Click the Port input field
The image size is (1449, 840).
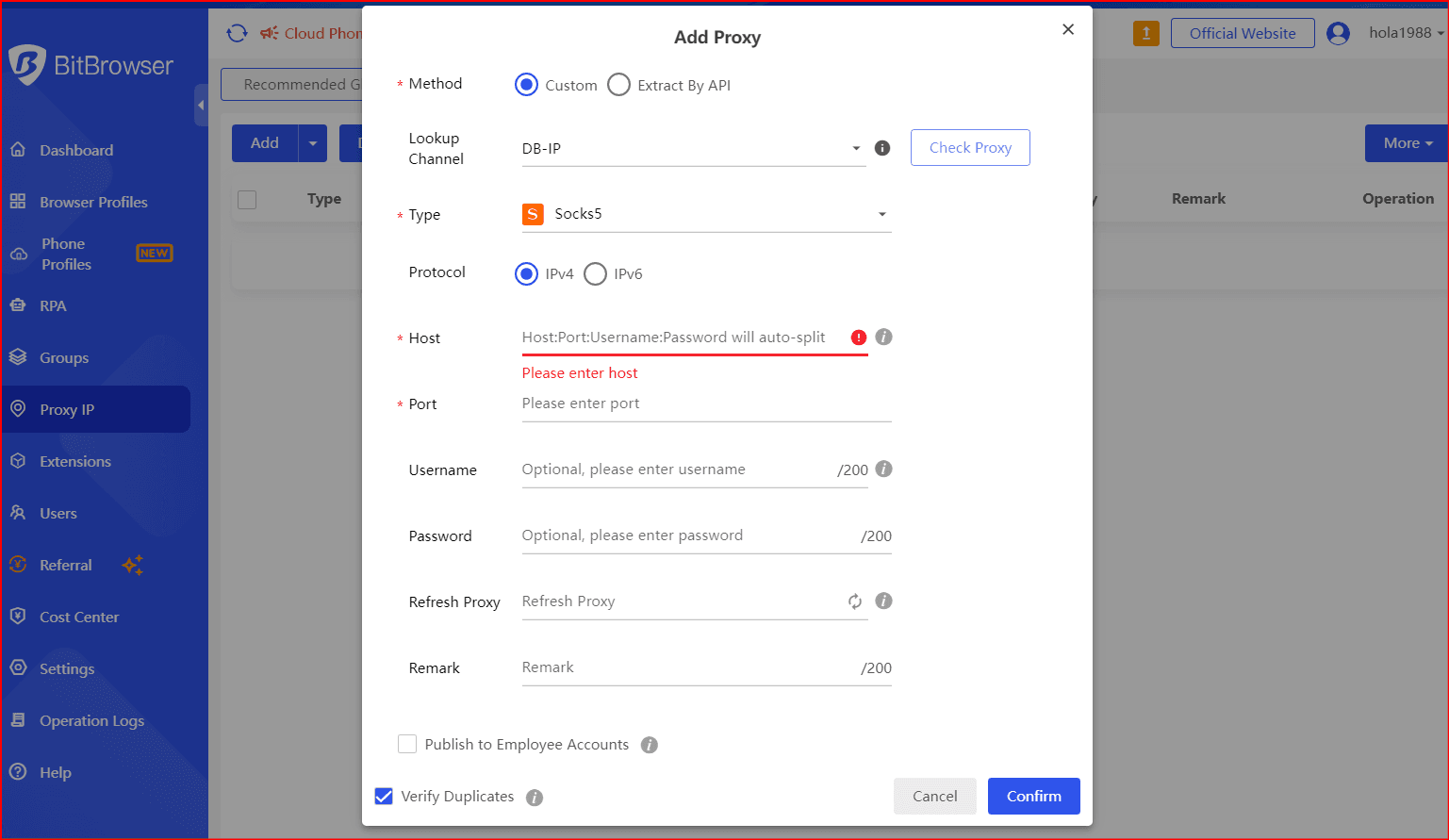coord(705,404)
